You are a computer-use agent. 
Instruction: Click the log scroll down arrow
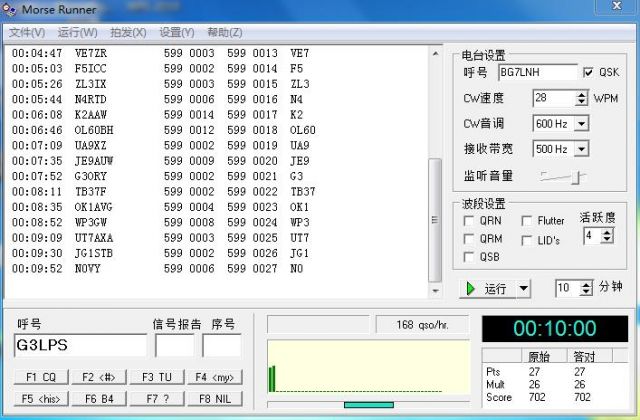coord(435,291)
